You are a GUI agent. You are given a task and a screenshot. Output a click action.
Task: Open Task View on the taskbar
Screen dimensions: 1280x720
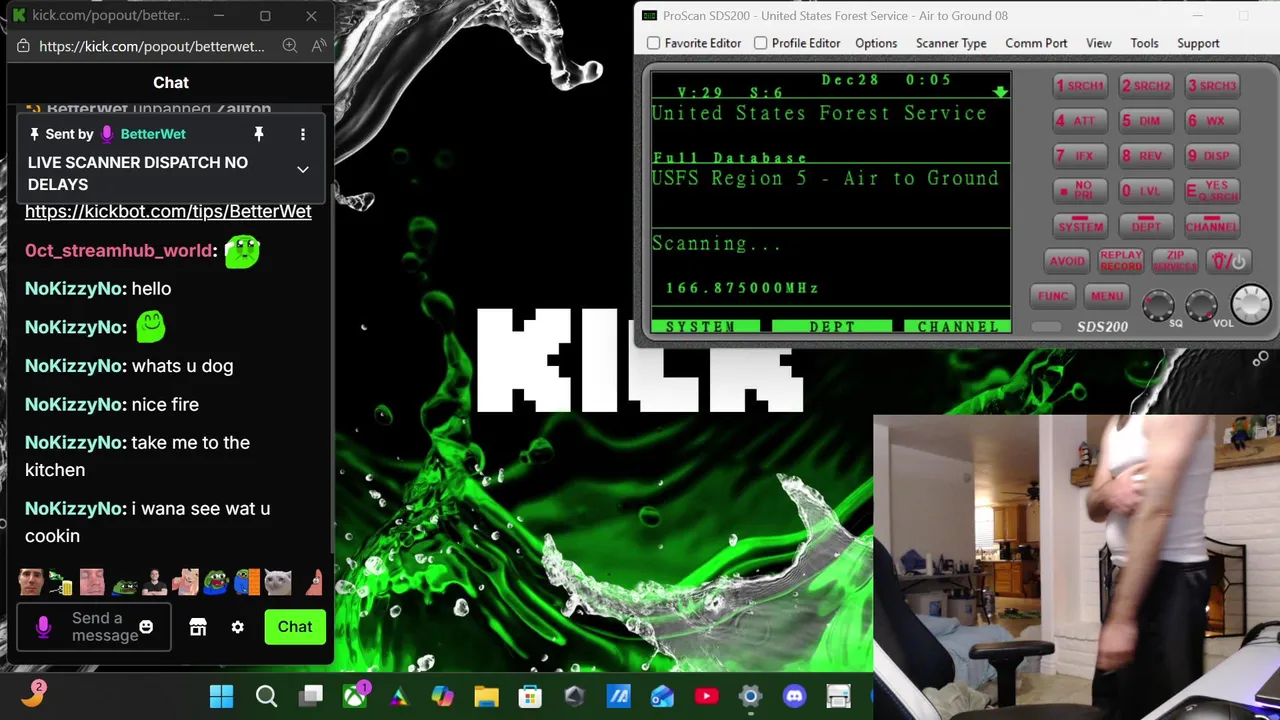pos(312,696)
